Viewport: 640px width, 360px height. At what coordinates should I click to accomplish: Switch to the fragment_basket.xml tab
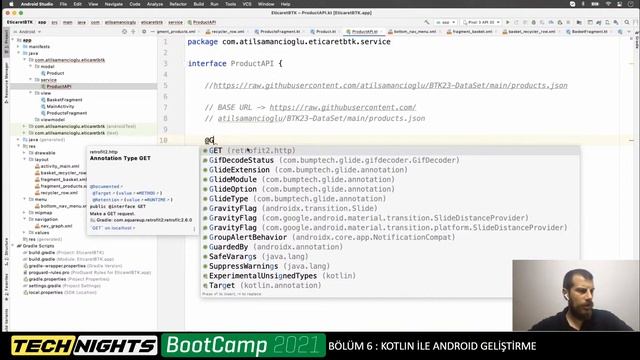[471, 31]
